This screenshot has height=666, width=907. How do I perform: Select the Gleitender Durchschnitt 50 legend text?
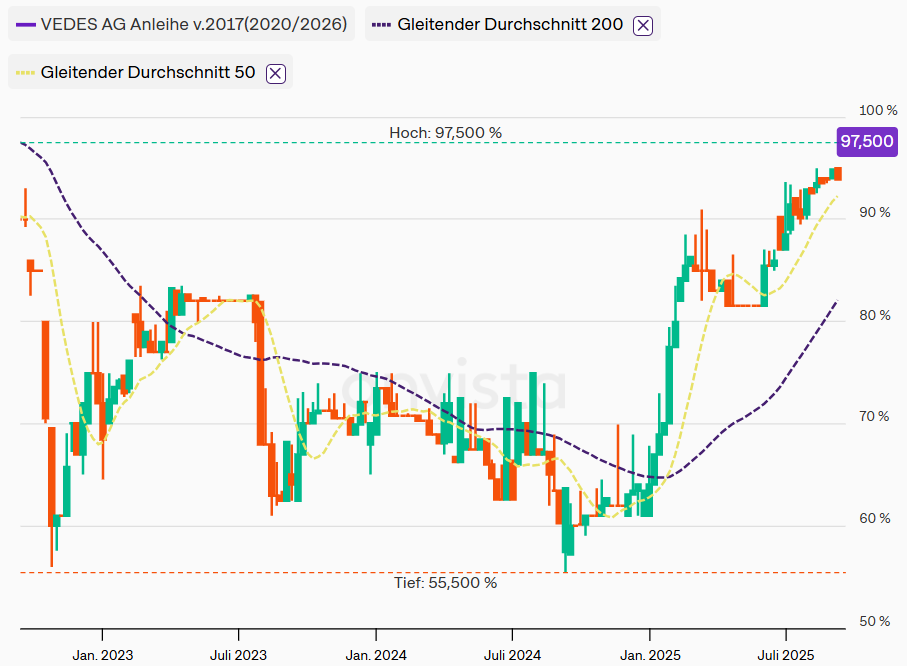pyautogui.click(x=148, y=73)
